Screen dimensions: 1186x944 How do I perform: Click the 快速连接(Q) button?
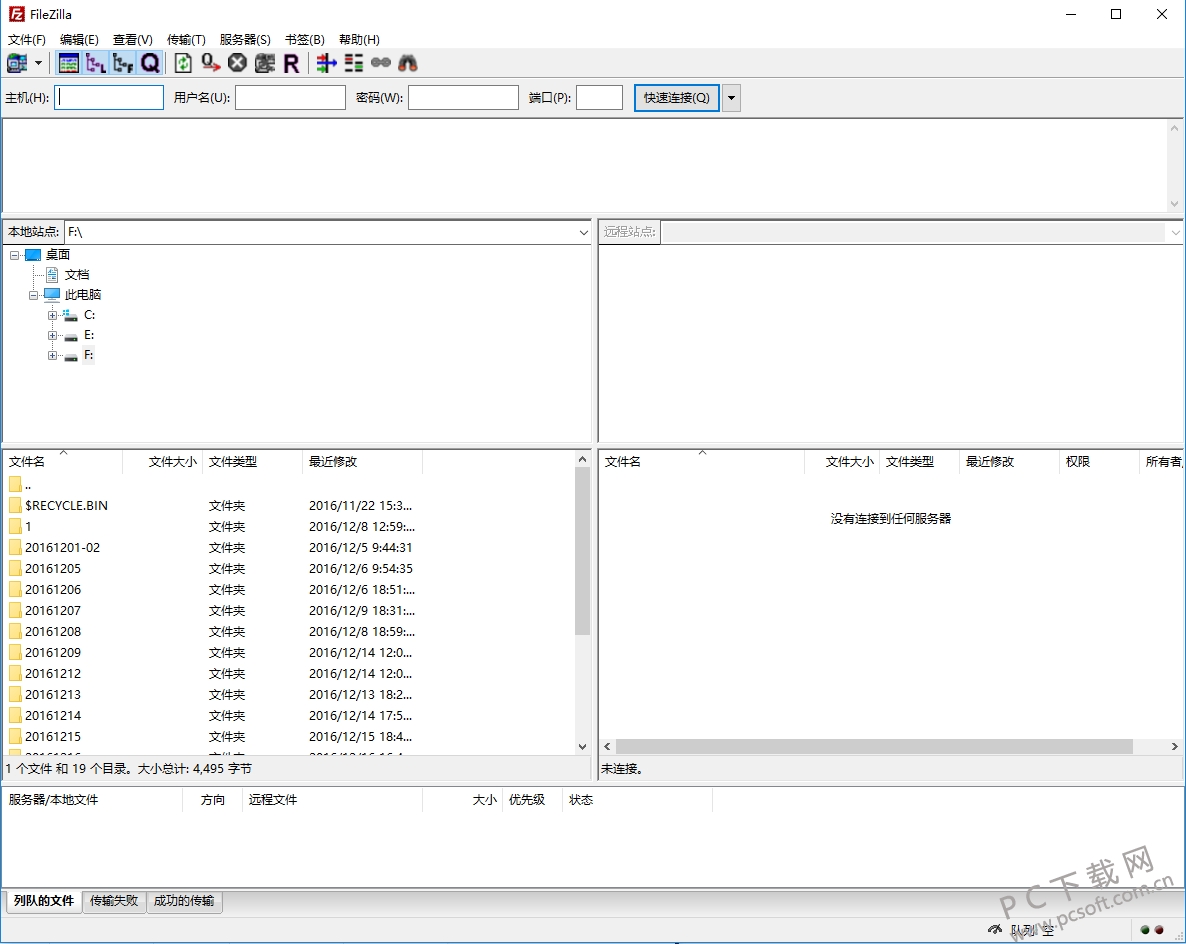(676, 98)
